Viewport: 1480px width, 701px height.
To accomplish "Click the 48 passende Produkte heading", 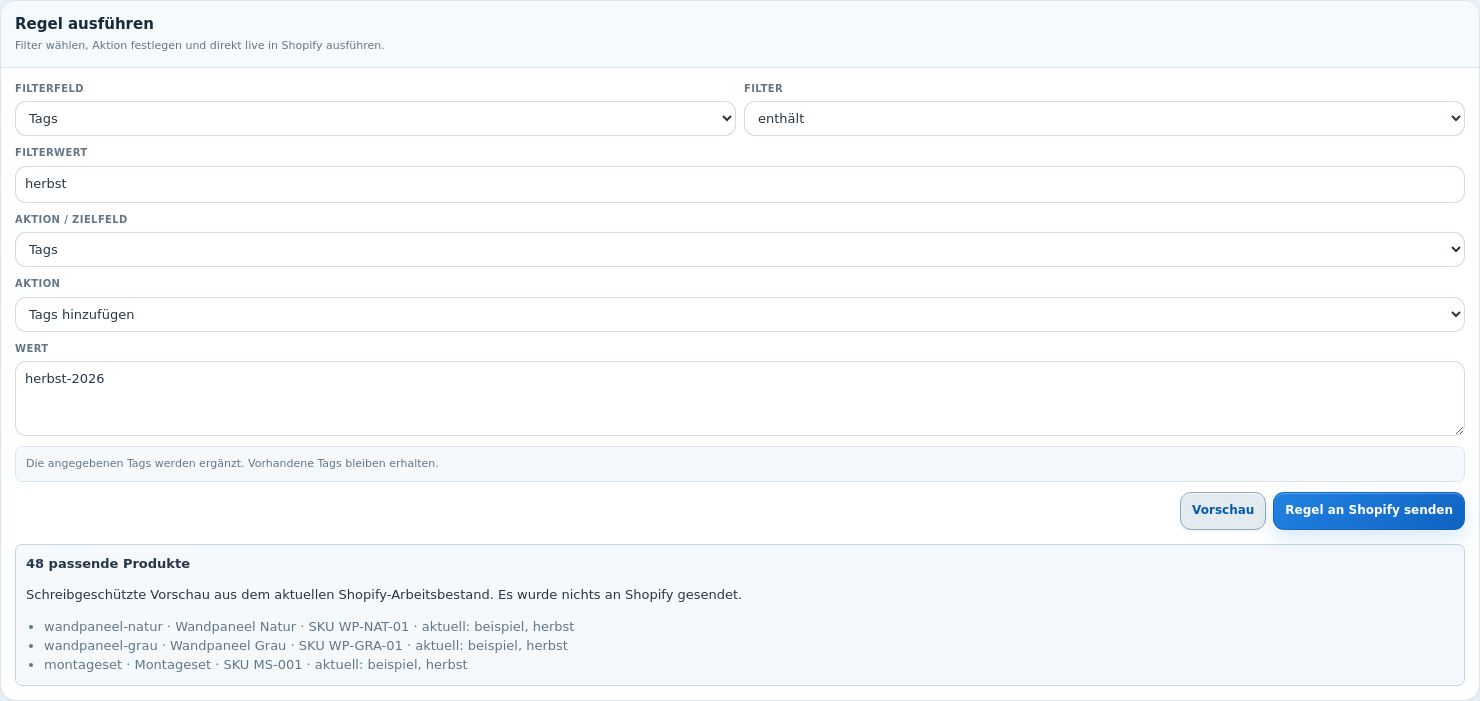I will [x=108, y=563].
